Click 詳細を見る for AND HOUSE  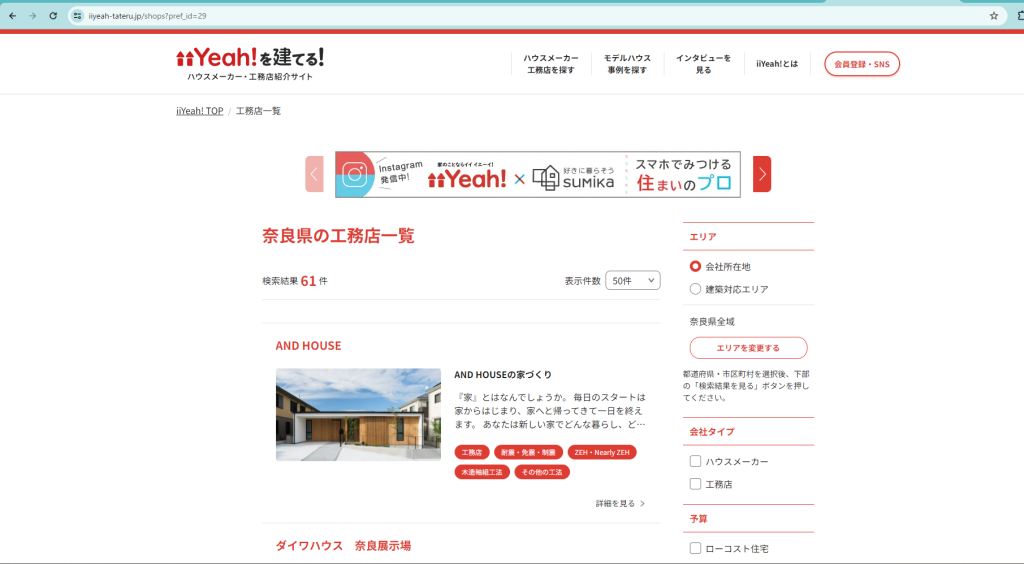point(620,503)
